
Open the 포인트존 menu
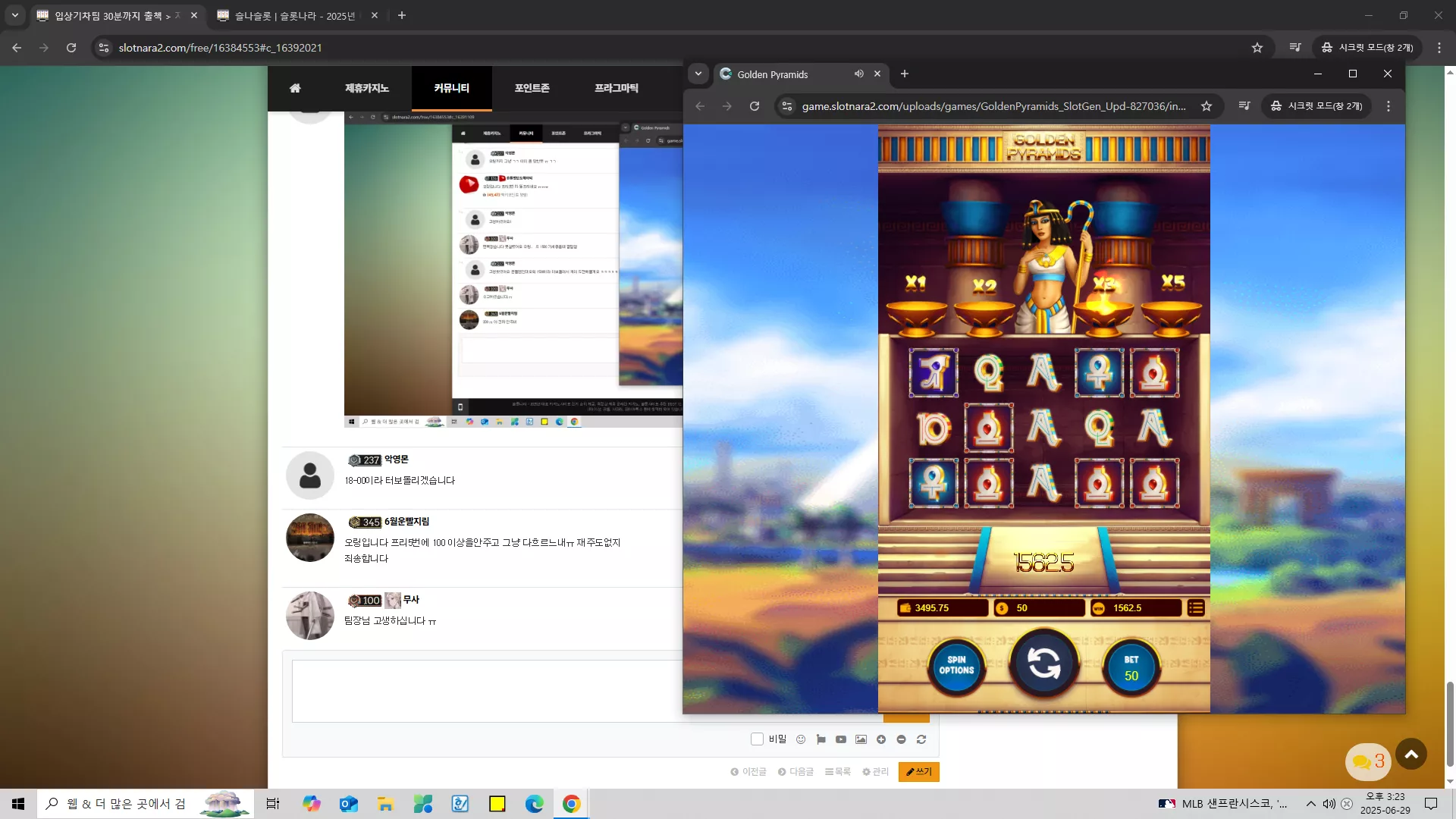click(532, 88)
